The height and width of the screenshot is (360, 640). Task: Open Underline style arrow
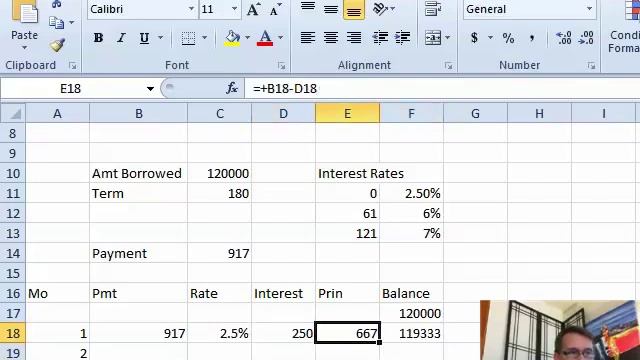(x=160, y=38)
